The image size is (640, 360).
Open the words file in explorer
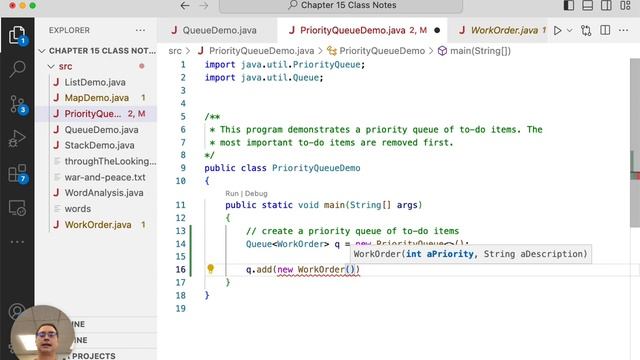click(78, 209)
